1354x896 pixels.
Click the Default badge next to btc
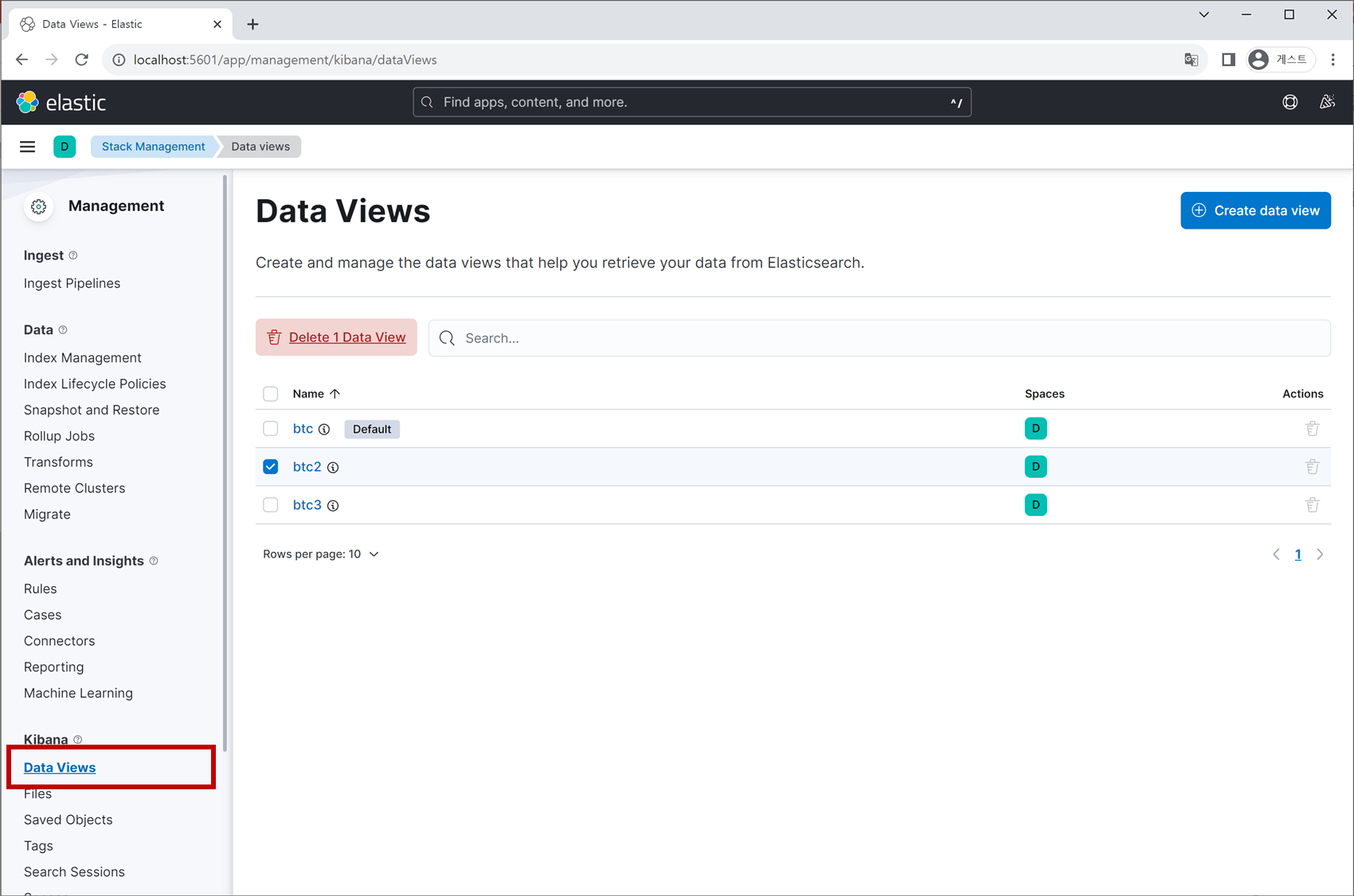click(372, 429)
